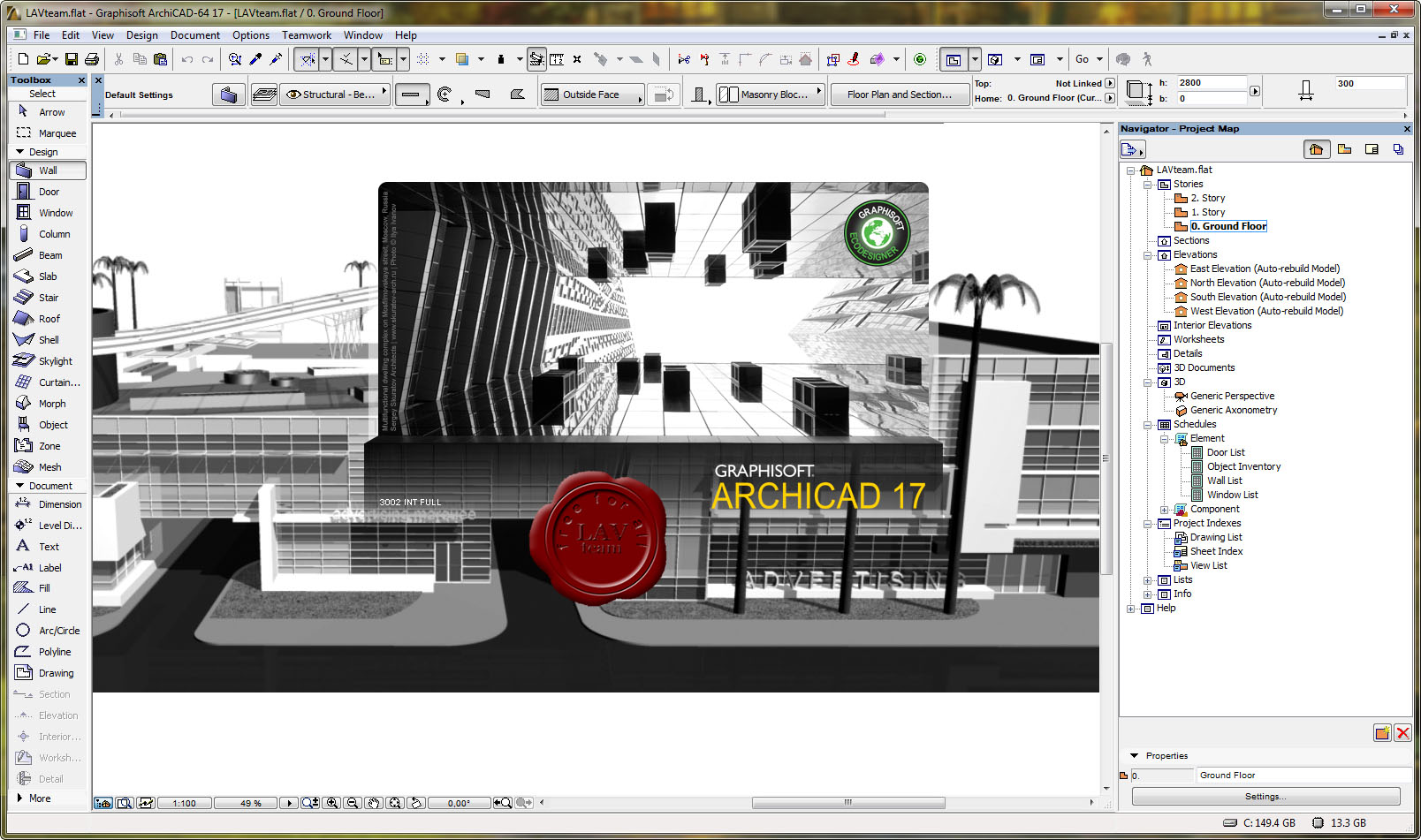Select the Wall tool in Toolbox
The image size is (1421, 840).
(x=48, y=170)
